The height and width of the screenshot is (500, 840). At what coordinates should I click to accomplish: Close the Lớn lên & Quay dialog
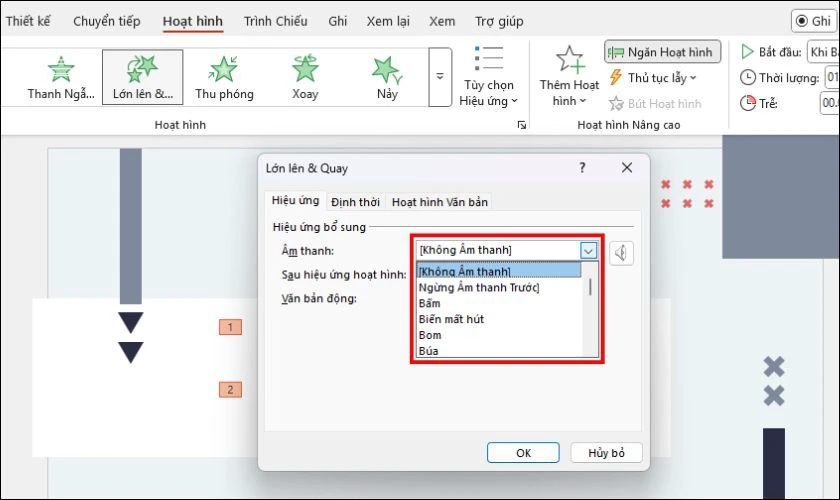coord(627,168)
